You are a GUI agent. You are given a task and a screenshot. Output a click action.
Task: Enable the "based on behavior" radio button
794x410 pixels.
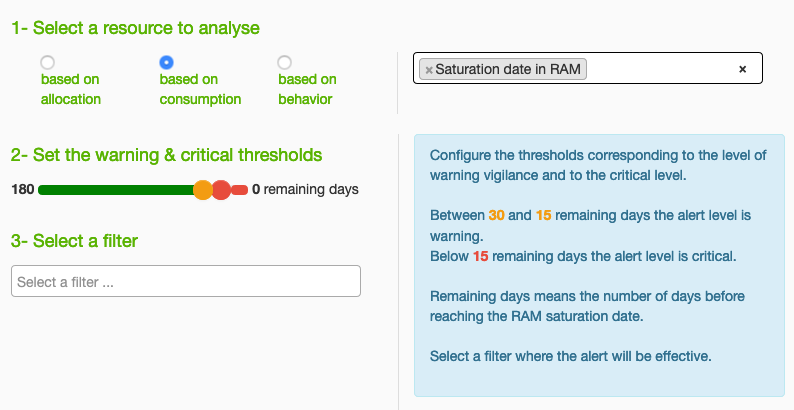[285, 62]
